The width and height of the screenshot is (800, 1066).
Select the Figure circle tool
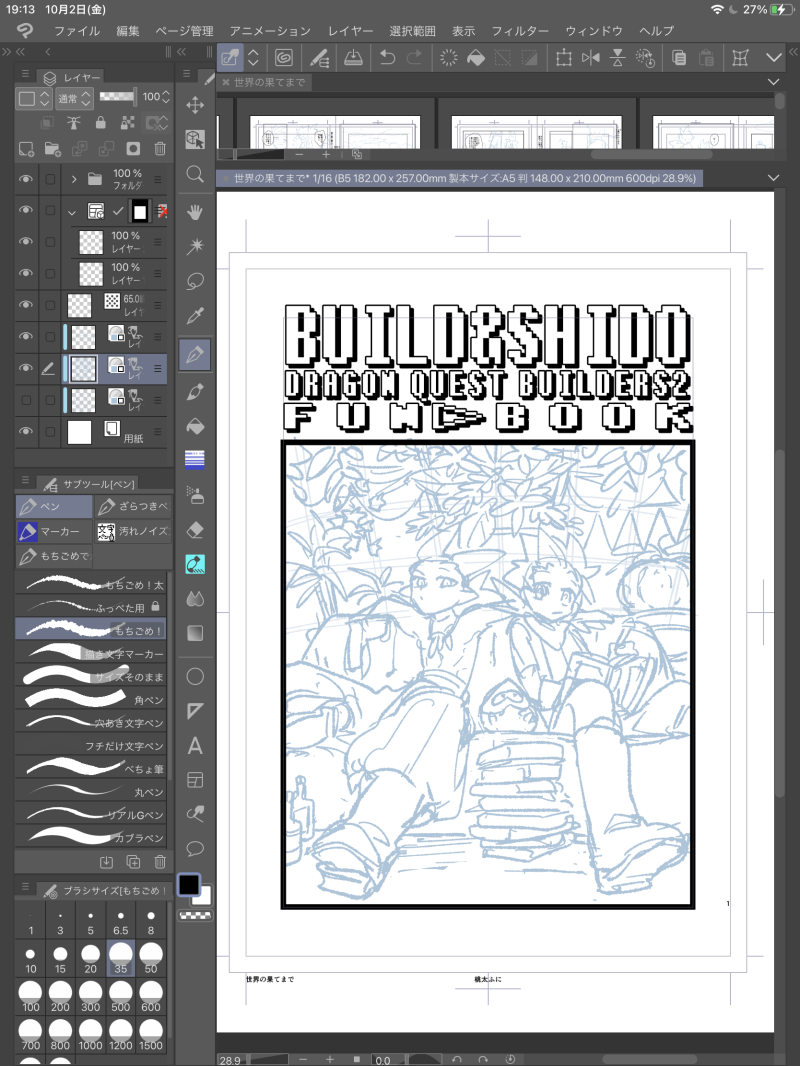point(195,676)
